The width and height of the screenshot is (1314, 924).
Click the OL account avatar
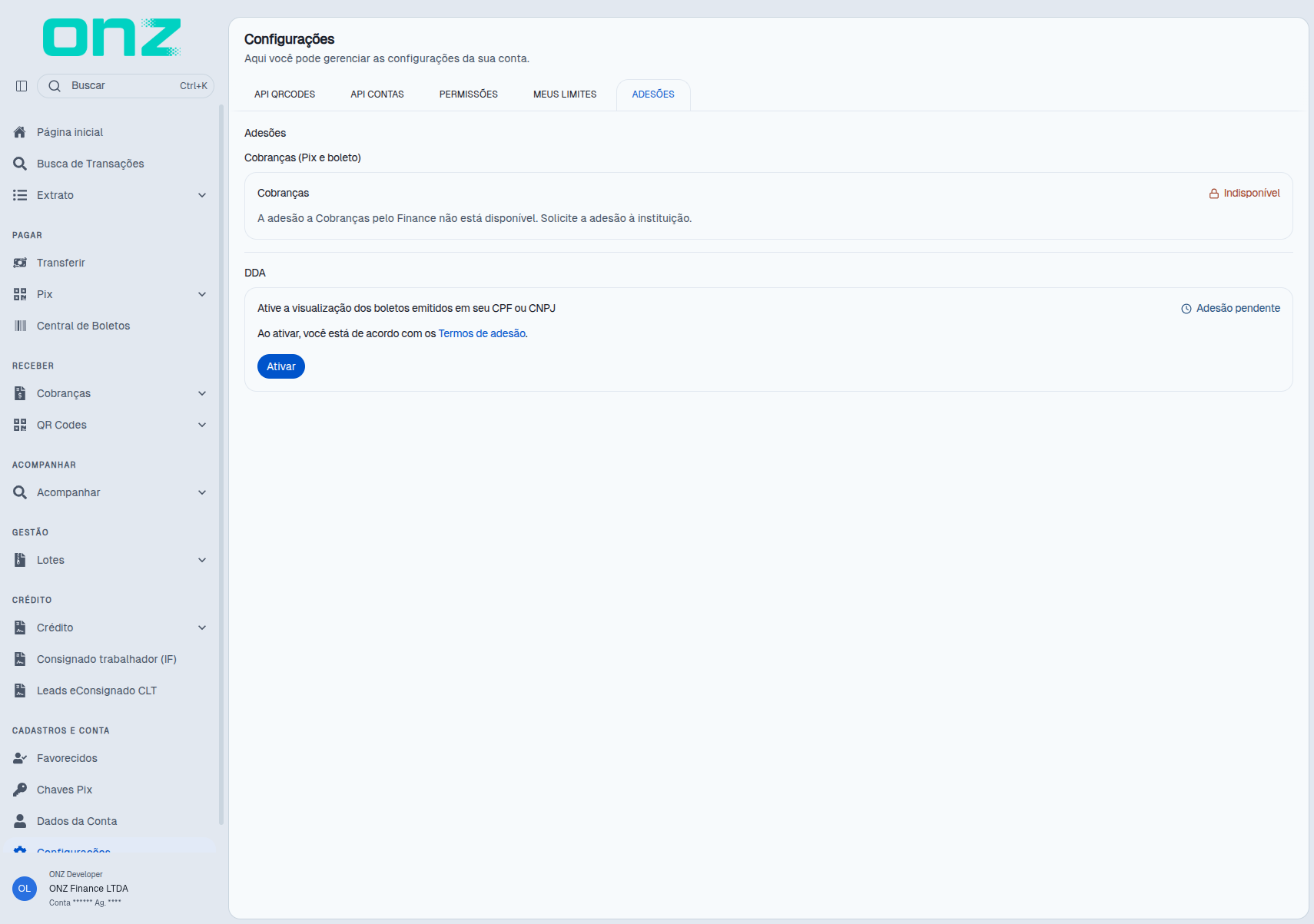(x=25, y=889)
